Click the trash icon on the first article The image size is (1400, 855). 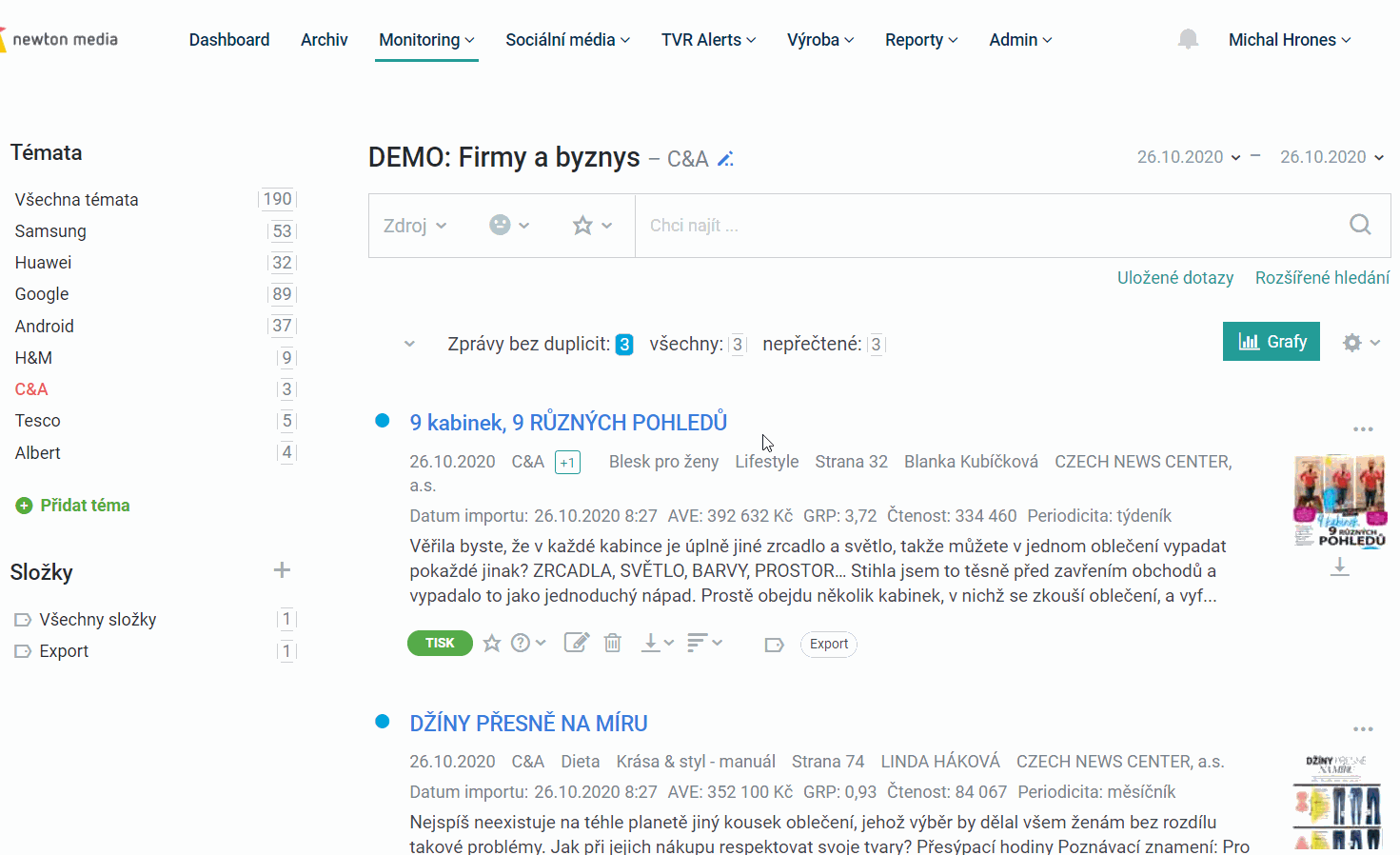(613, 644)
